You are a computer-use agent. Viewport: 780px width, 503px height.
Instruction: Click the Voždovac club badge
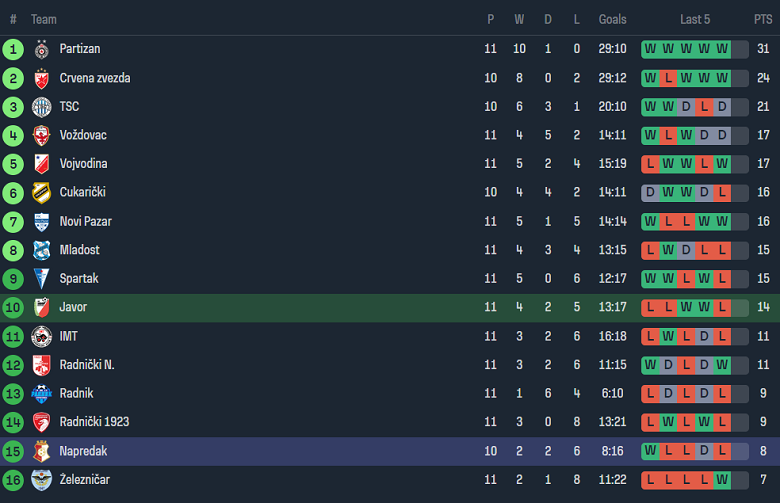tap(41, 135)
